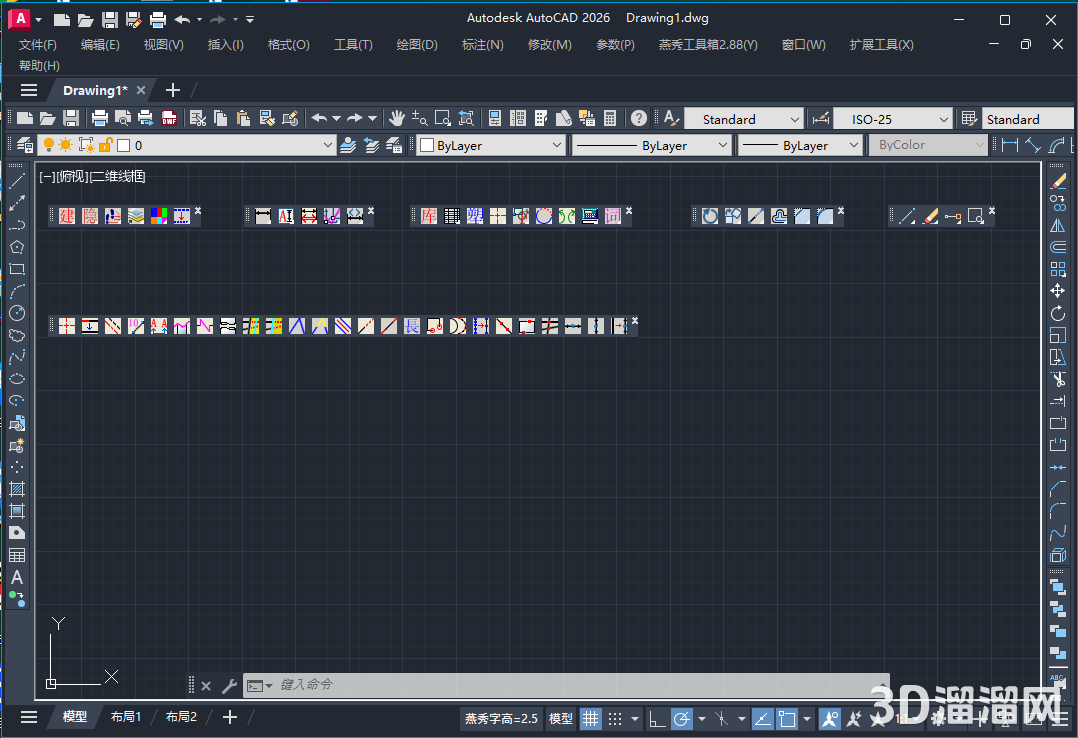1078x738 pixels.
Task: Open the ISO-25 dimension style dropdown
Action: coord(893,119)
